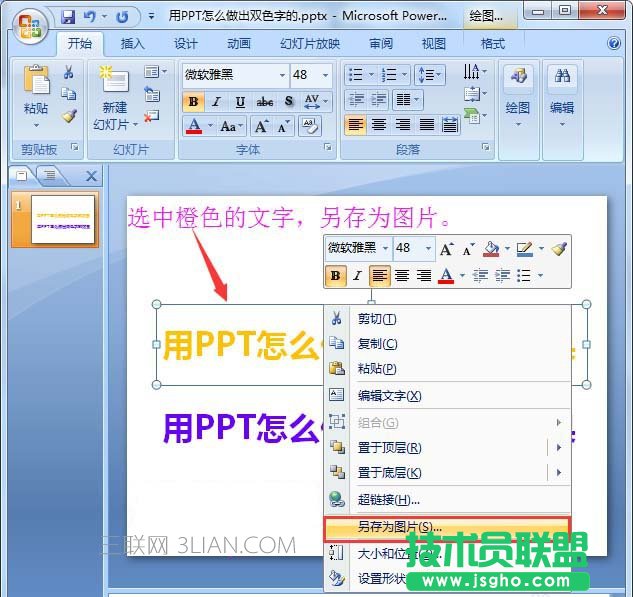The width and height of the screenshot is (633, 597).
Task: Select Format Painter on the mini toolbar
Action: [559, 249]
